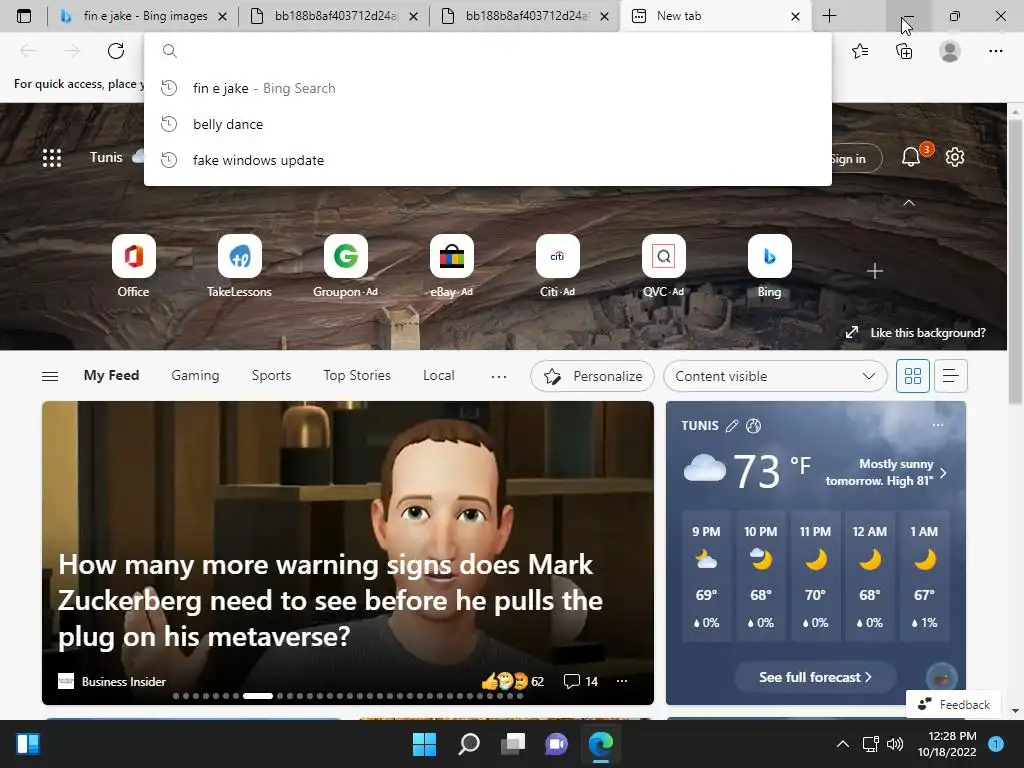1024x768 pixels.
Task: Choose 'fin e jake' search suggestion
Action: (x=488, y=88)
